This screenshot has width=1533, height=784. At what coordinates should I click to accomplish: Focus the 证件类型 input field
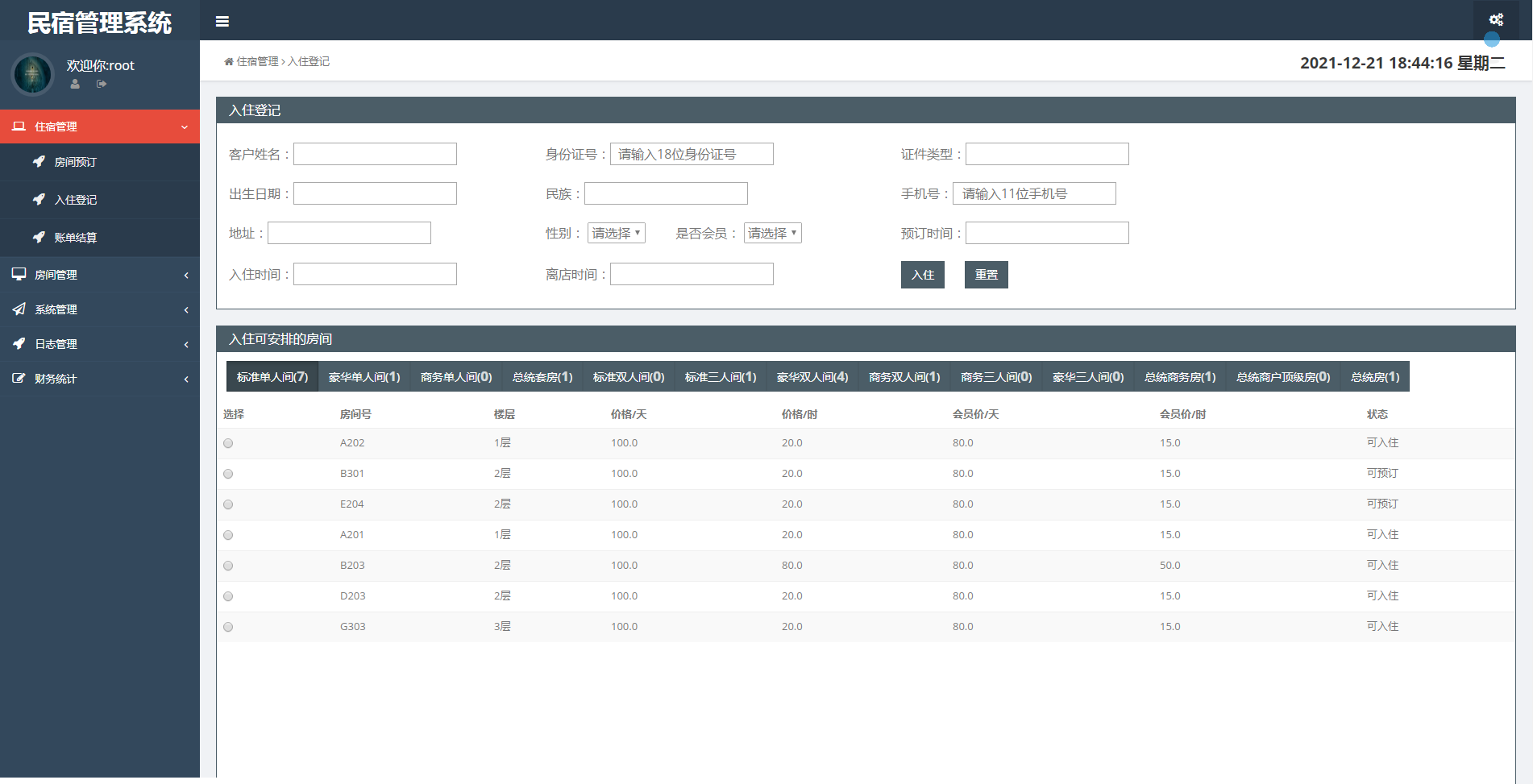[x=1047, y=154]
